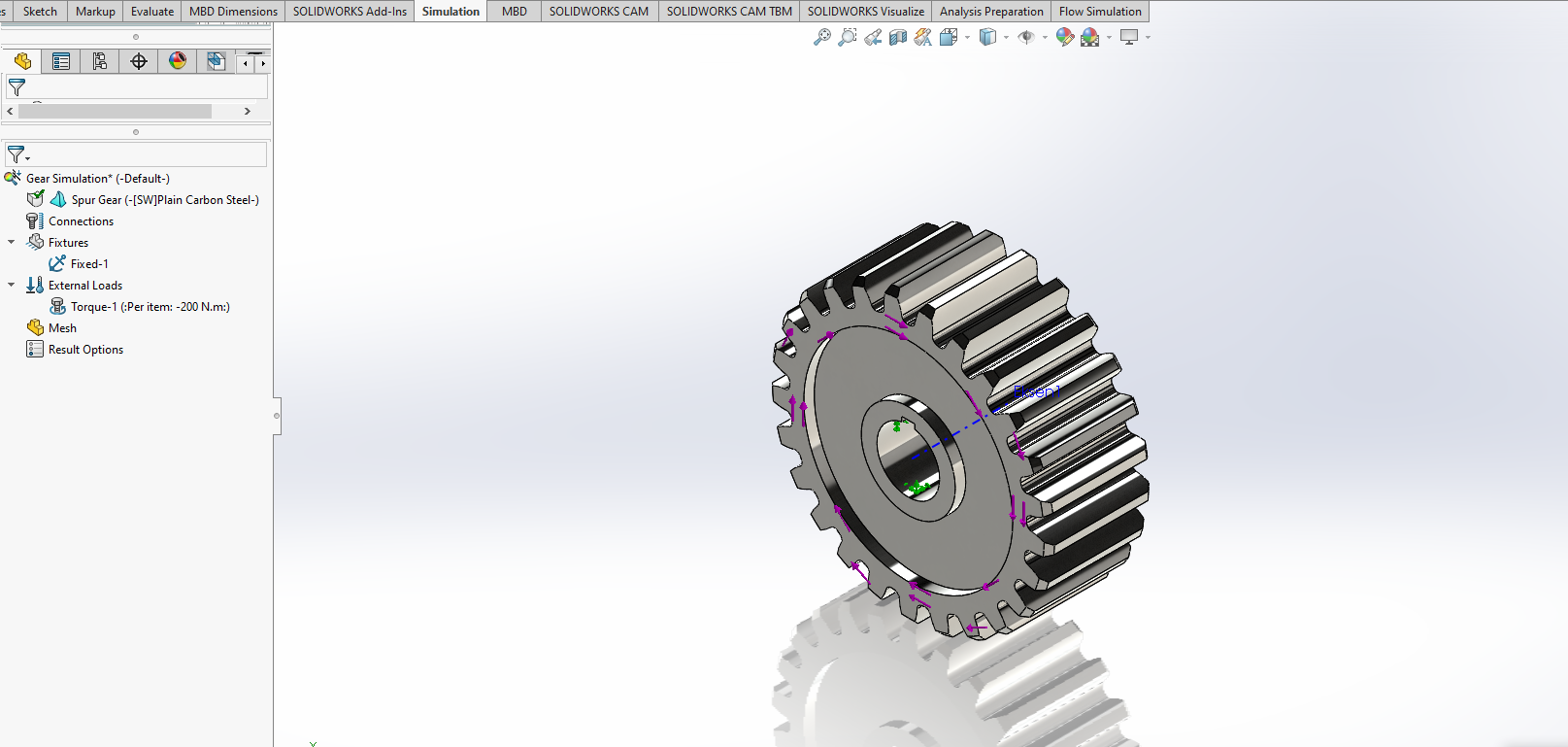Viewport: 1568px width, 747px height.
Task: Click Zoom to Area icon
Action: [848, 37]
